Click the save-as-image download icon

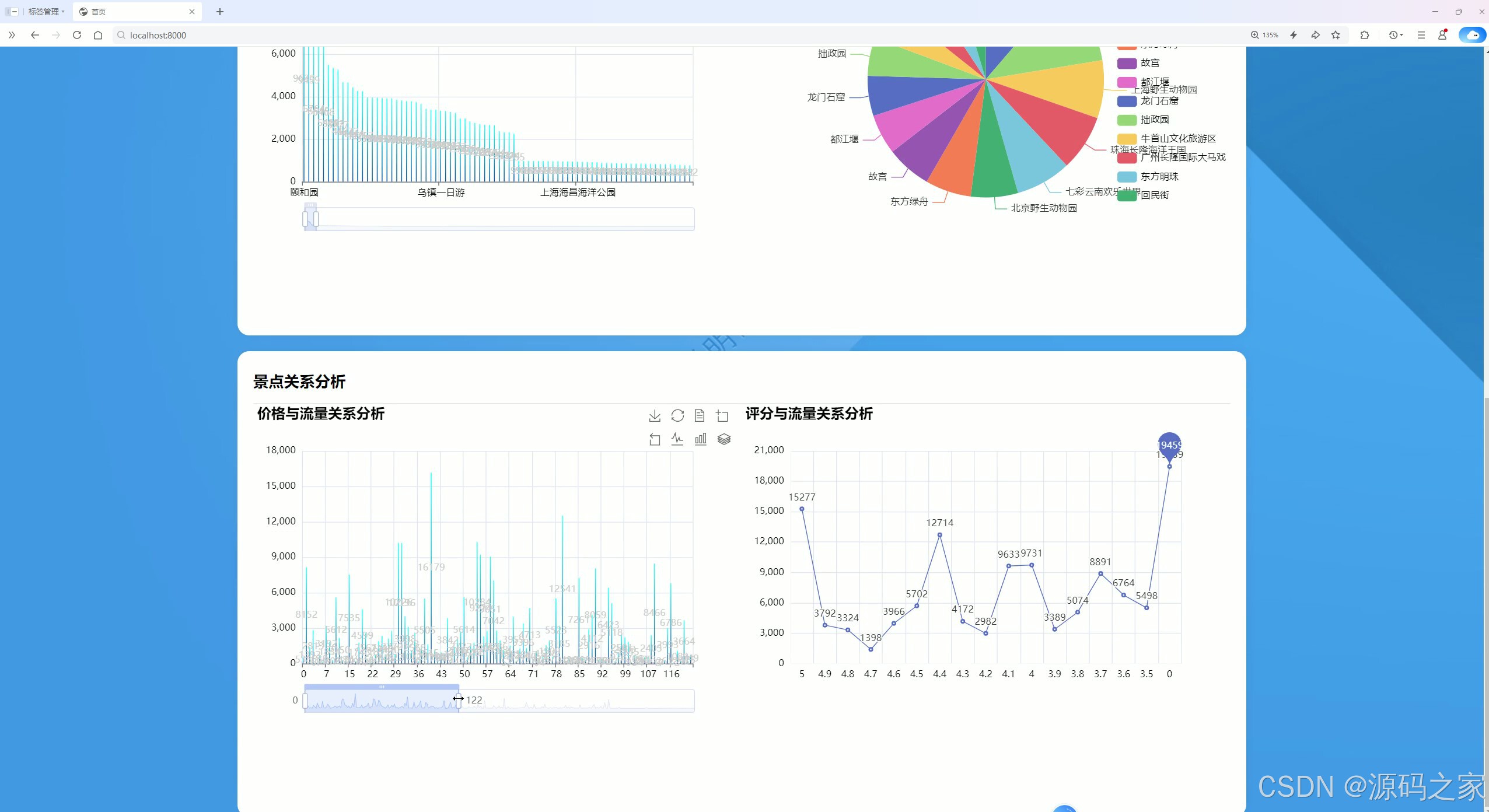[655, 415]
